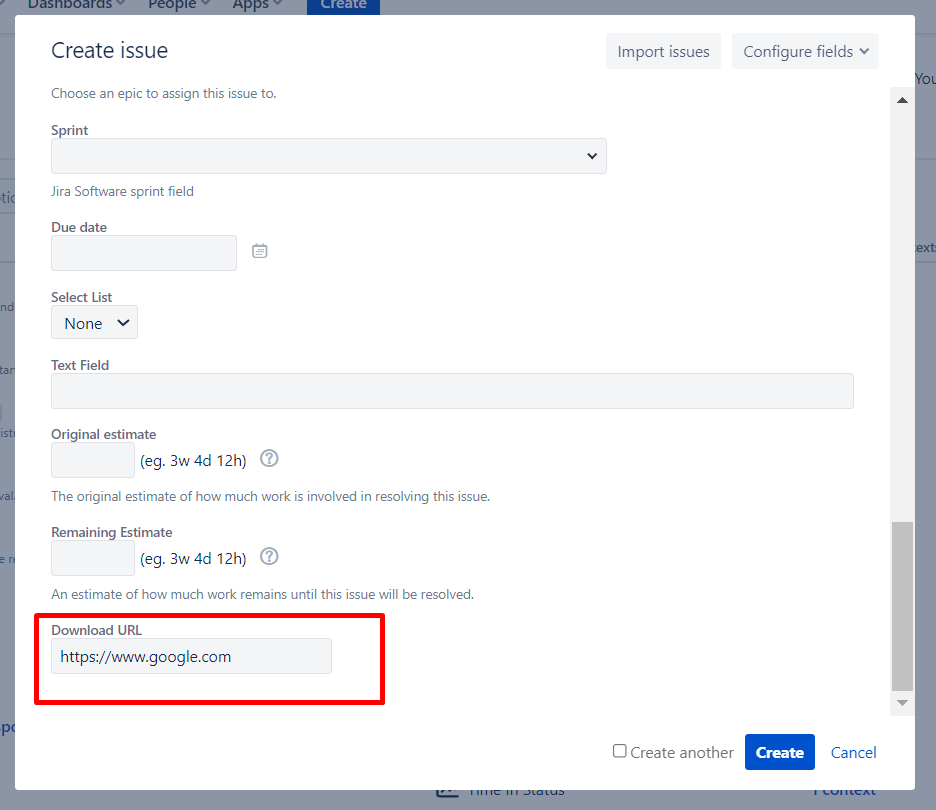Image resolution: width=936 pixels, height=810 pixels.
Task: Click the scrollbar down arrow
Action: 902,703
